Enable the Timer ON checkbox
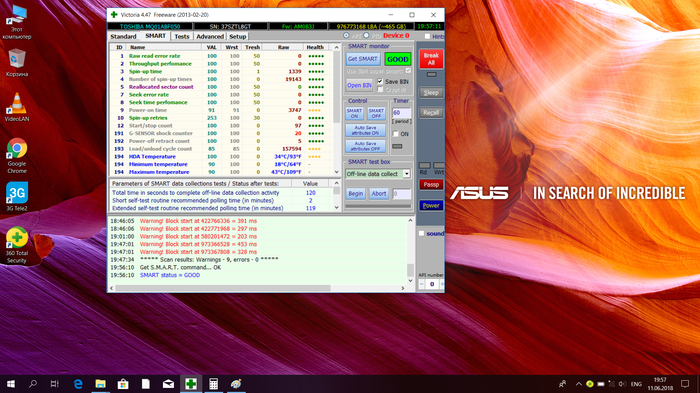Viewport: 700px width, 393px height. [x=396, y=134]
